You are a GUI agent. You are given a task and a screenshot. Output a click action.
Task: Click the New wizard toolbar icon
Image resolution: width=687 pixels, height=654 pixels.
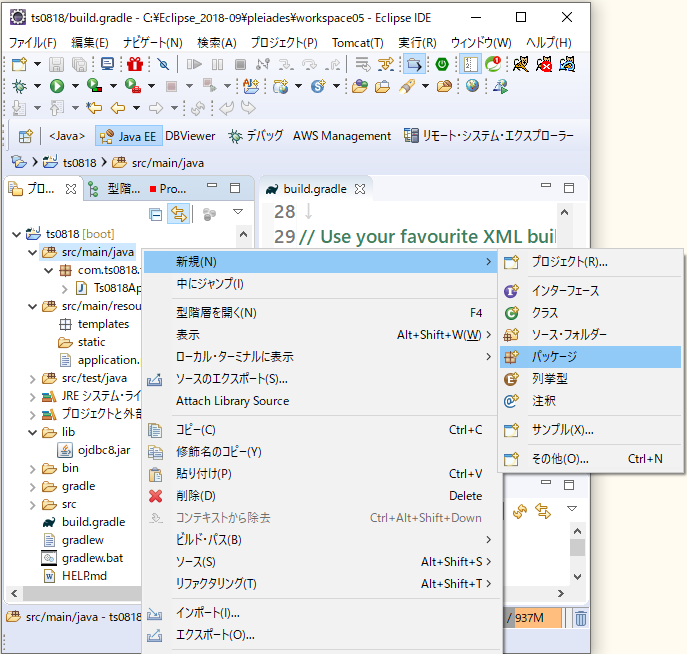click(19, 64)
